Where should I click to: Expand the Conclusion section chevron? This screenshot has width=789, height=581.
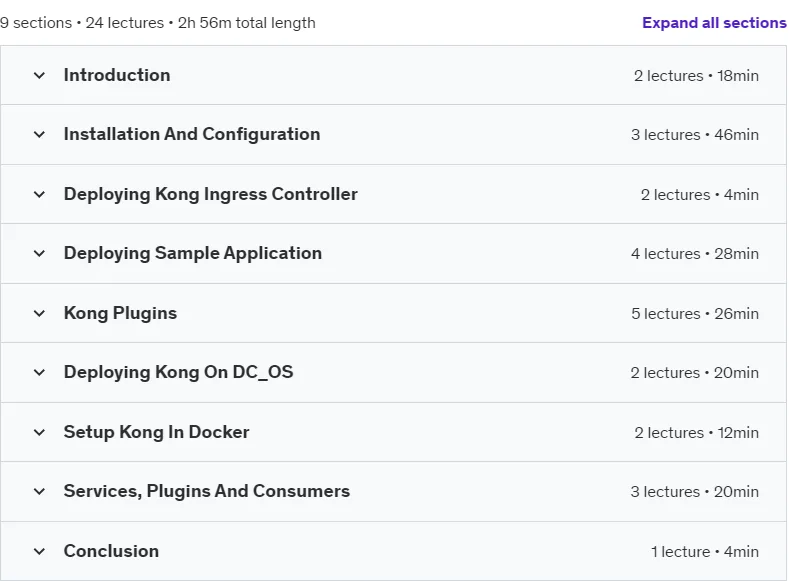pyautogui.click(x=39, y=551)
